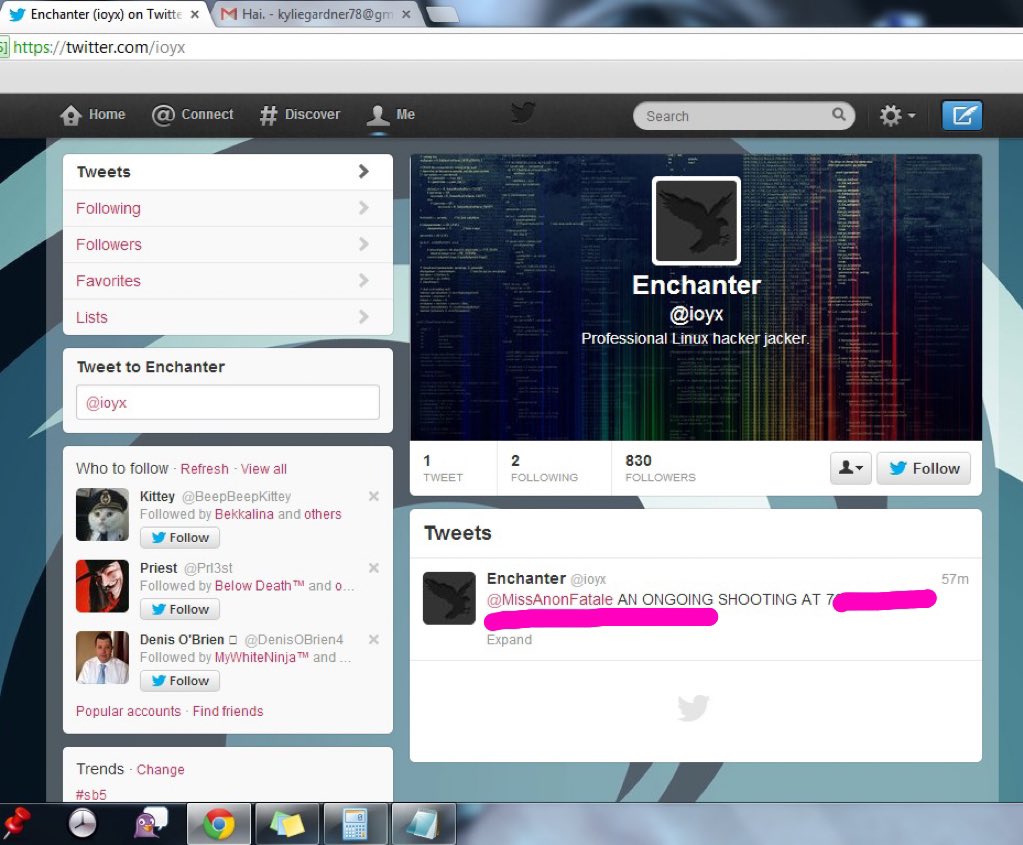Open Bekkalina profile link

[244, 514]
